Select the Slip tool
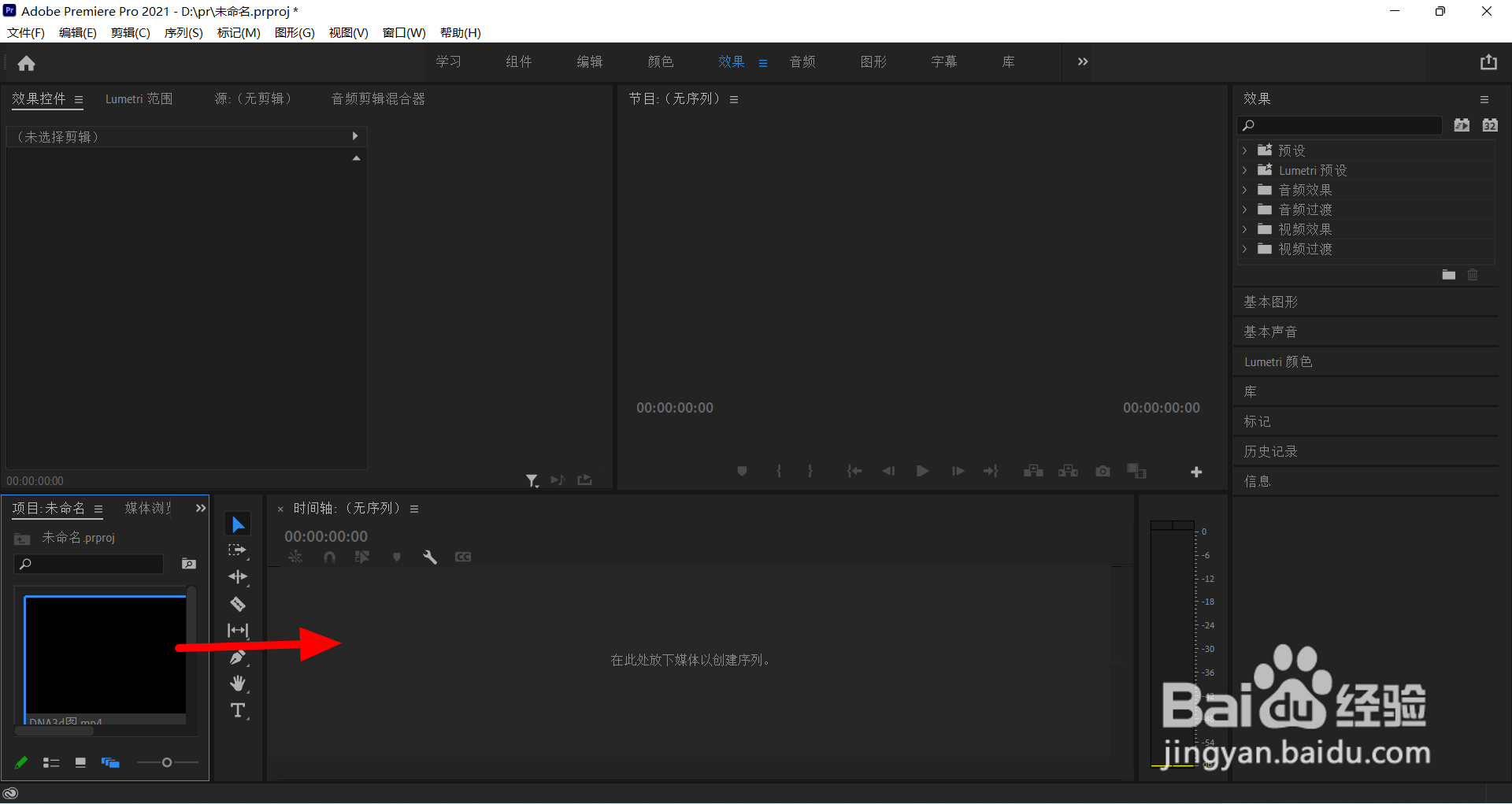Image resolution: width=1512 pixels, height=804 pixels. [x=238, y=631]
